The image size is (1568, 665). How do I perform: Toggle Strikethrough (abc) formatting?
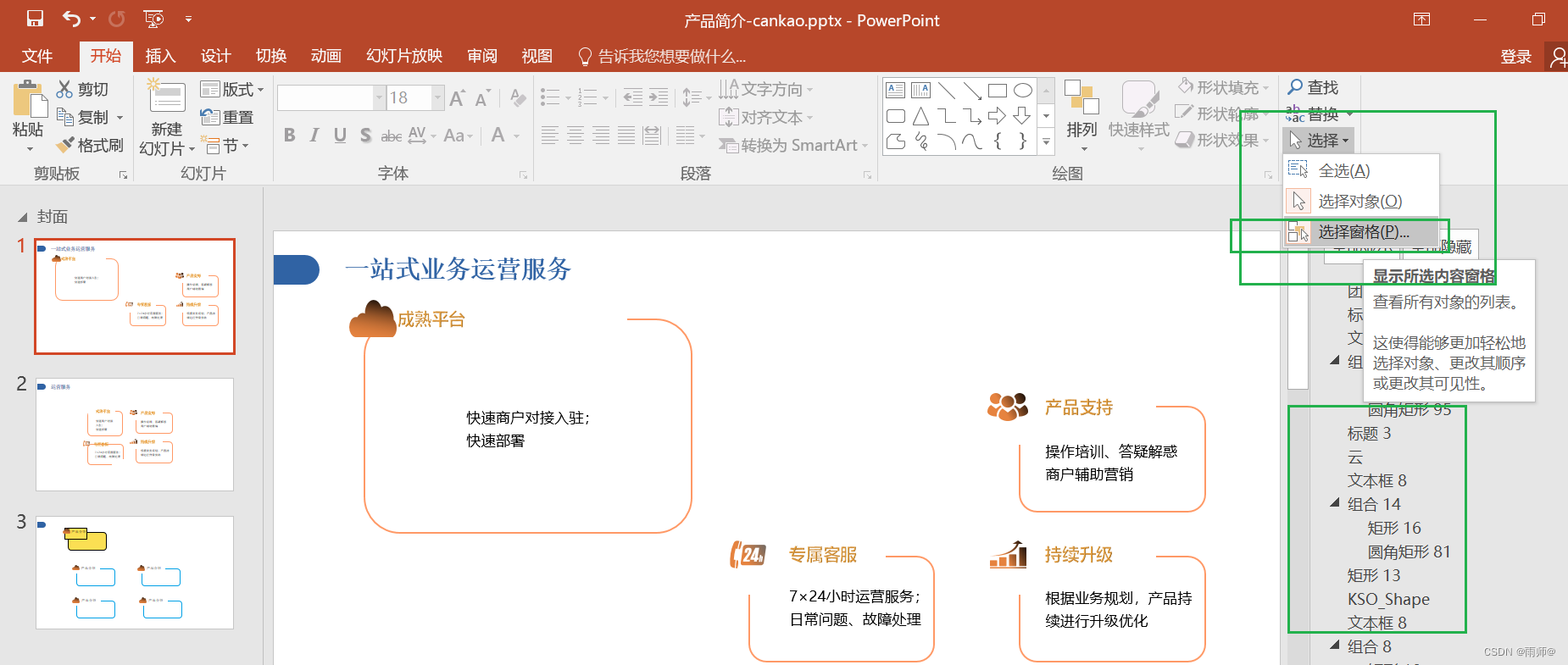[x=391, y=136]
